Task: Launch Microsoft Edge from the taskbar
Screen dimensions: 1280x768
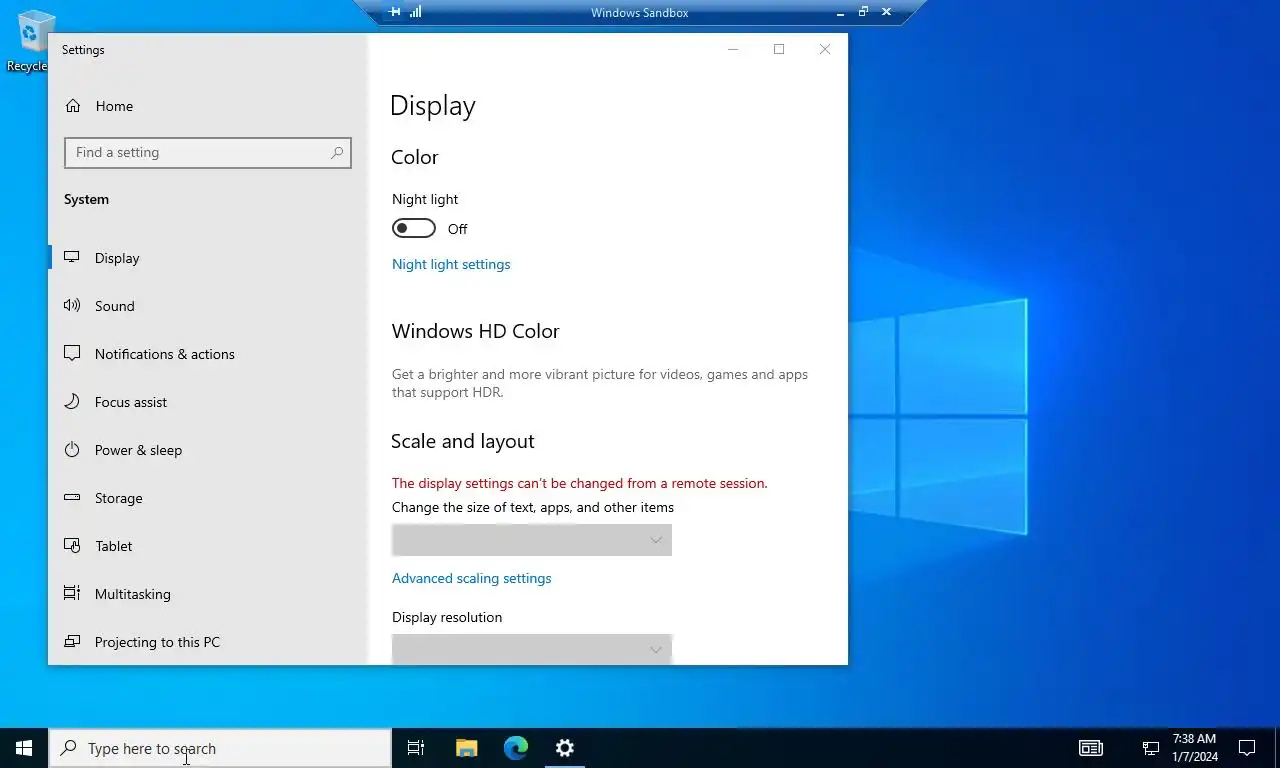Action: coord(515,748)
